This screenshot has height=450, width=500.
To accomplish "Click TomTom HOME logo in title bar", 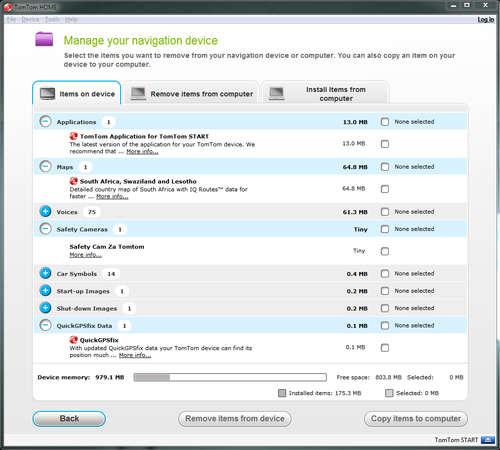I will point(8,7).
